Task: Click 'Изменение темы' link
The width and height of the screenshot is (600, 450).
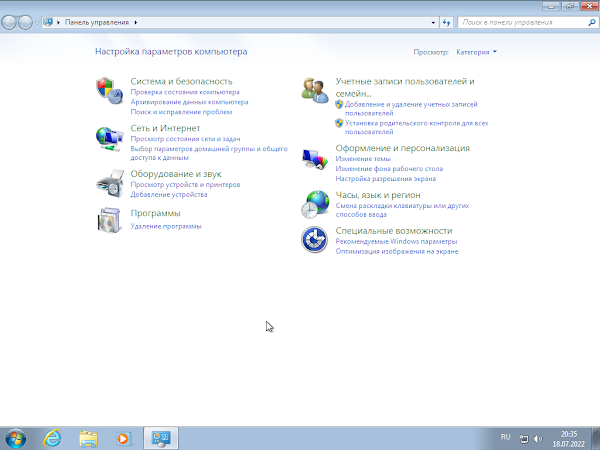Action: (363, 159)
